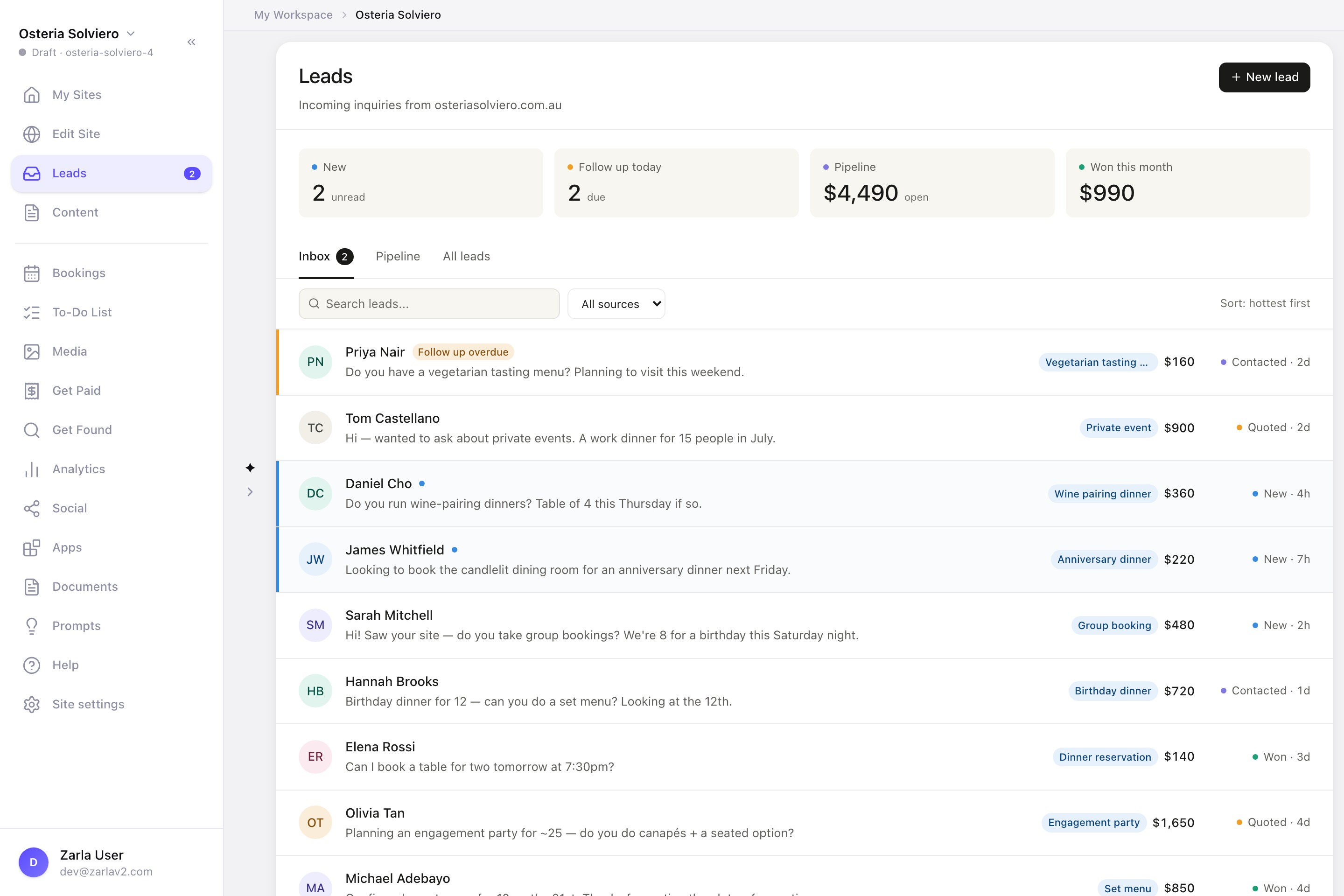Click the Social share icon
The image size is (1344, 896).
pos(31,509)
